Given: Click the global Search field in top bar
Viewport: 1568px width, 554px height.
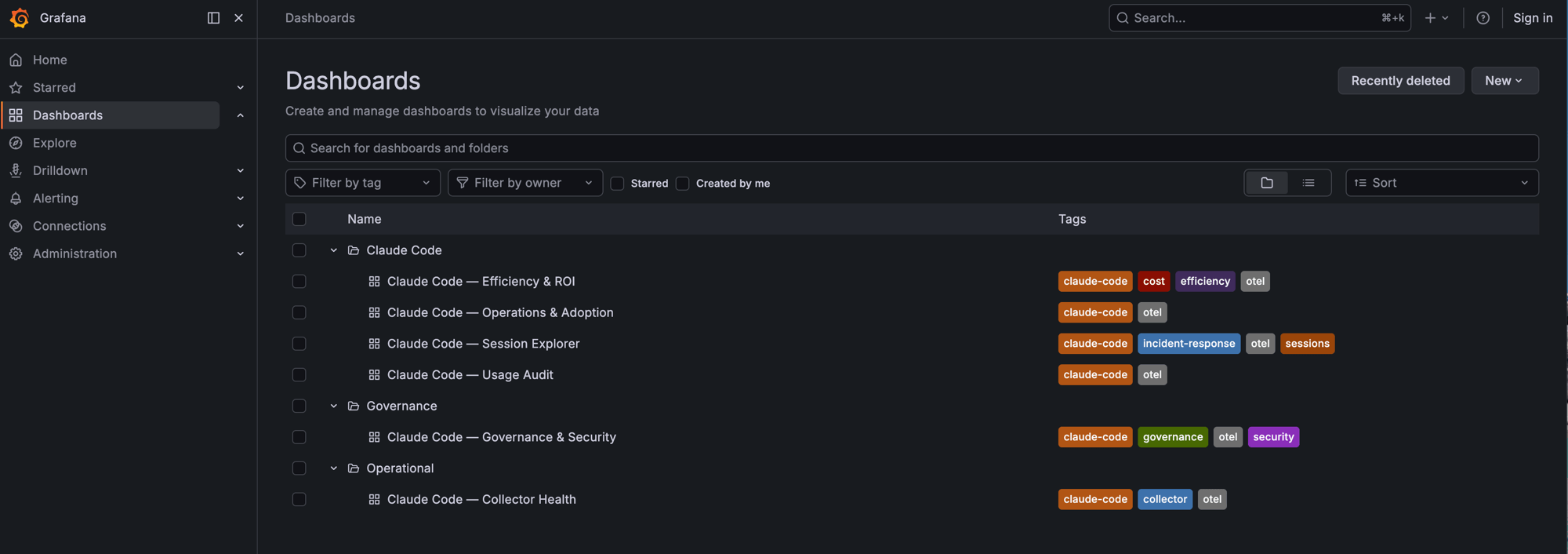Looking at the screenshot, I should pos(1259,18).
